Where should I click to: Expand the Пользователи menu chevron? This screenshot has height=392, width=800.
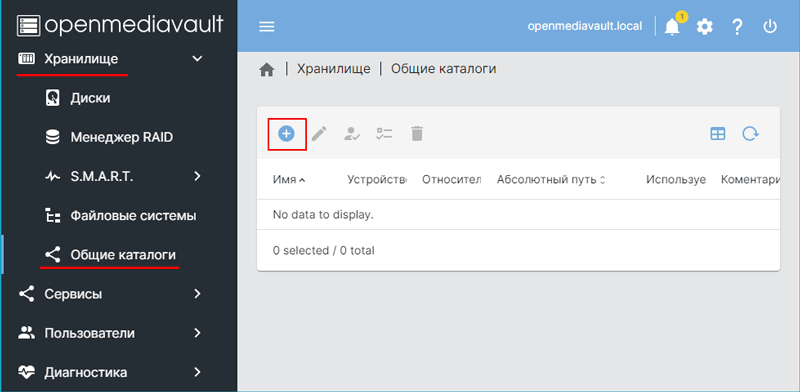pyautogui.click(x=197, y=333)
